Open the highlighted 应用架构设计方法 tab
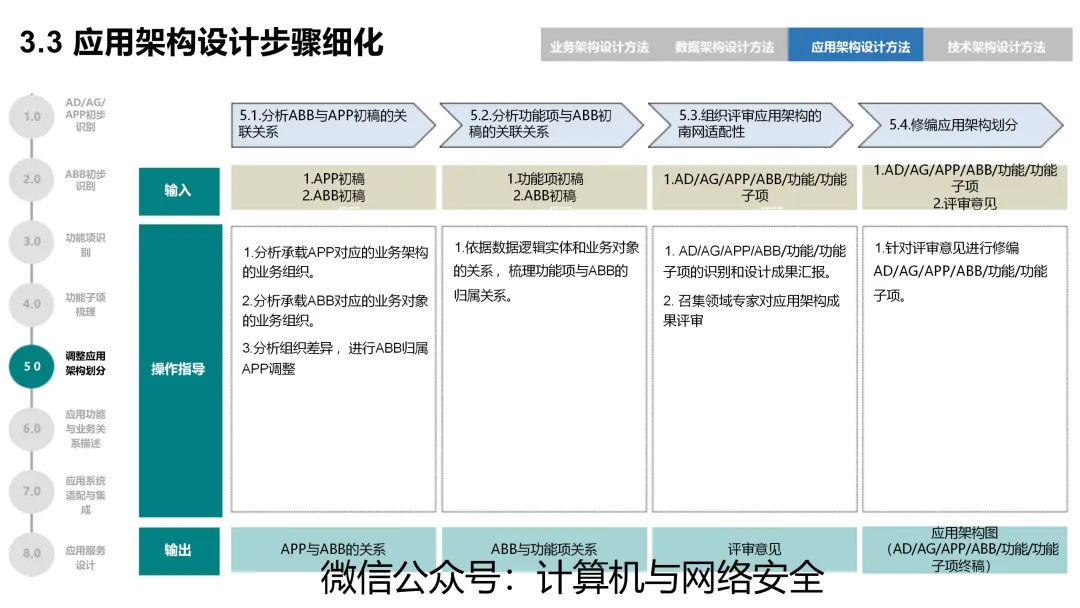1080x608 pixels. 855,45
